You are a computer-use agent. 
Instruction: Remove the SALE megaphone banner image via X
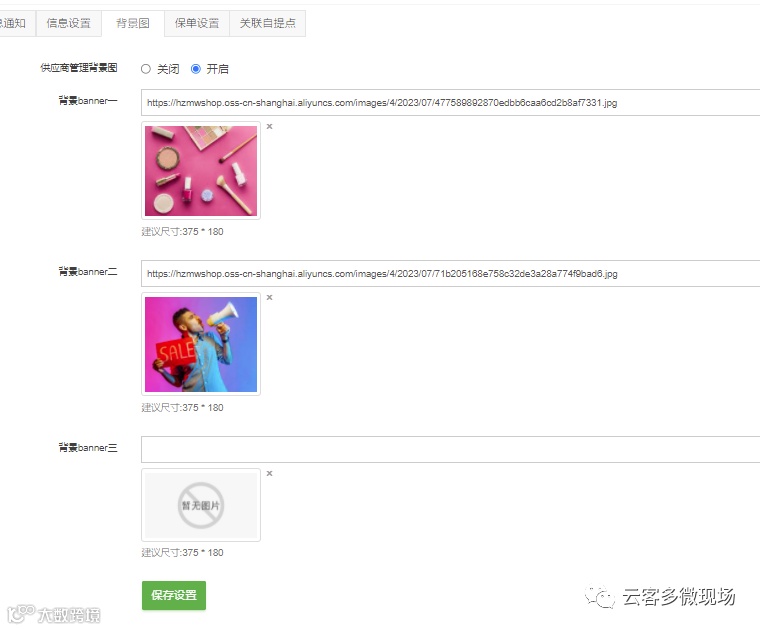coord(269,298)
